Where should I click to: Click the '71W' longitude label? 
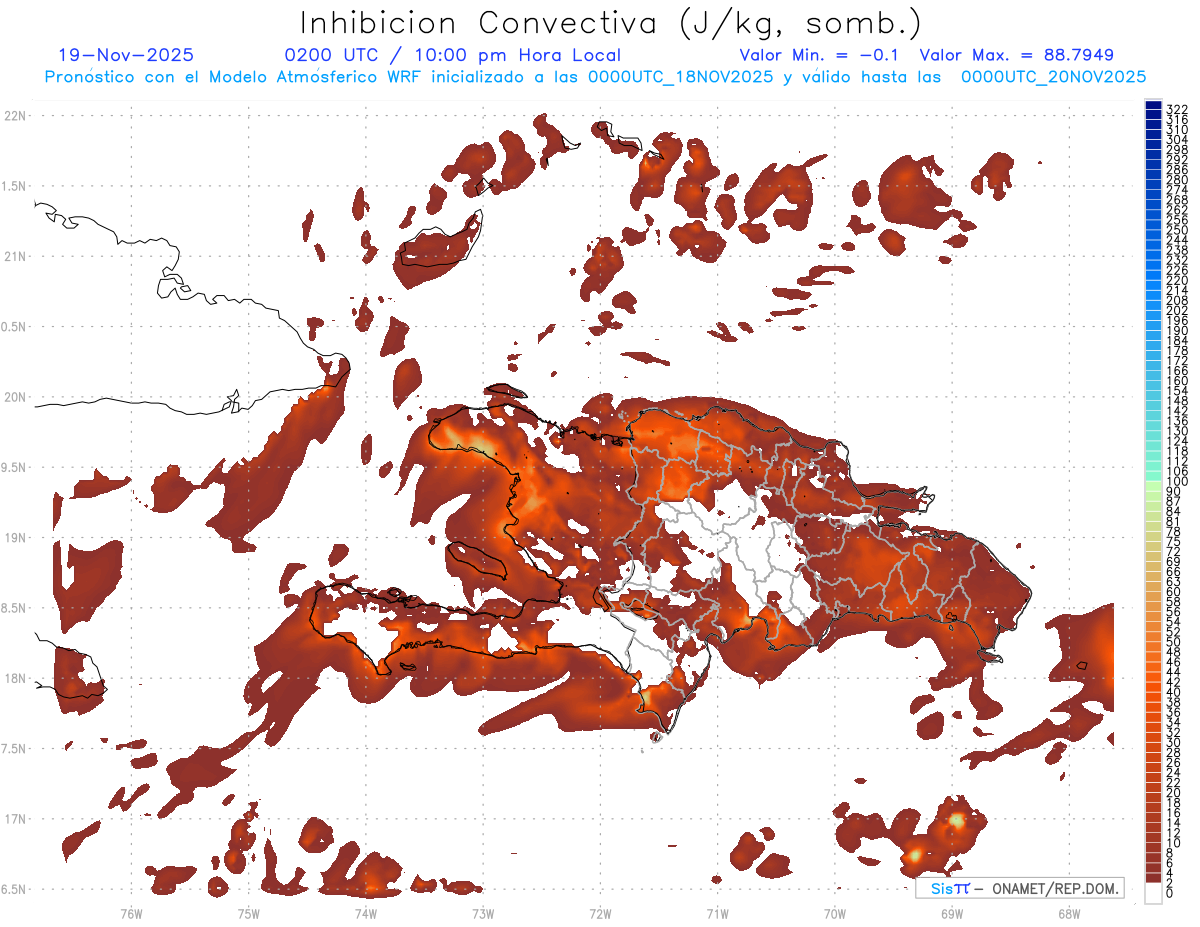(x=717, y=914)
